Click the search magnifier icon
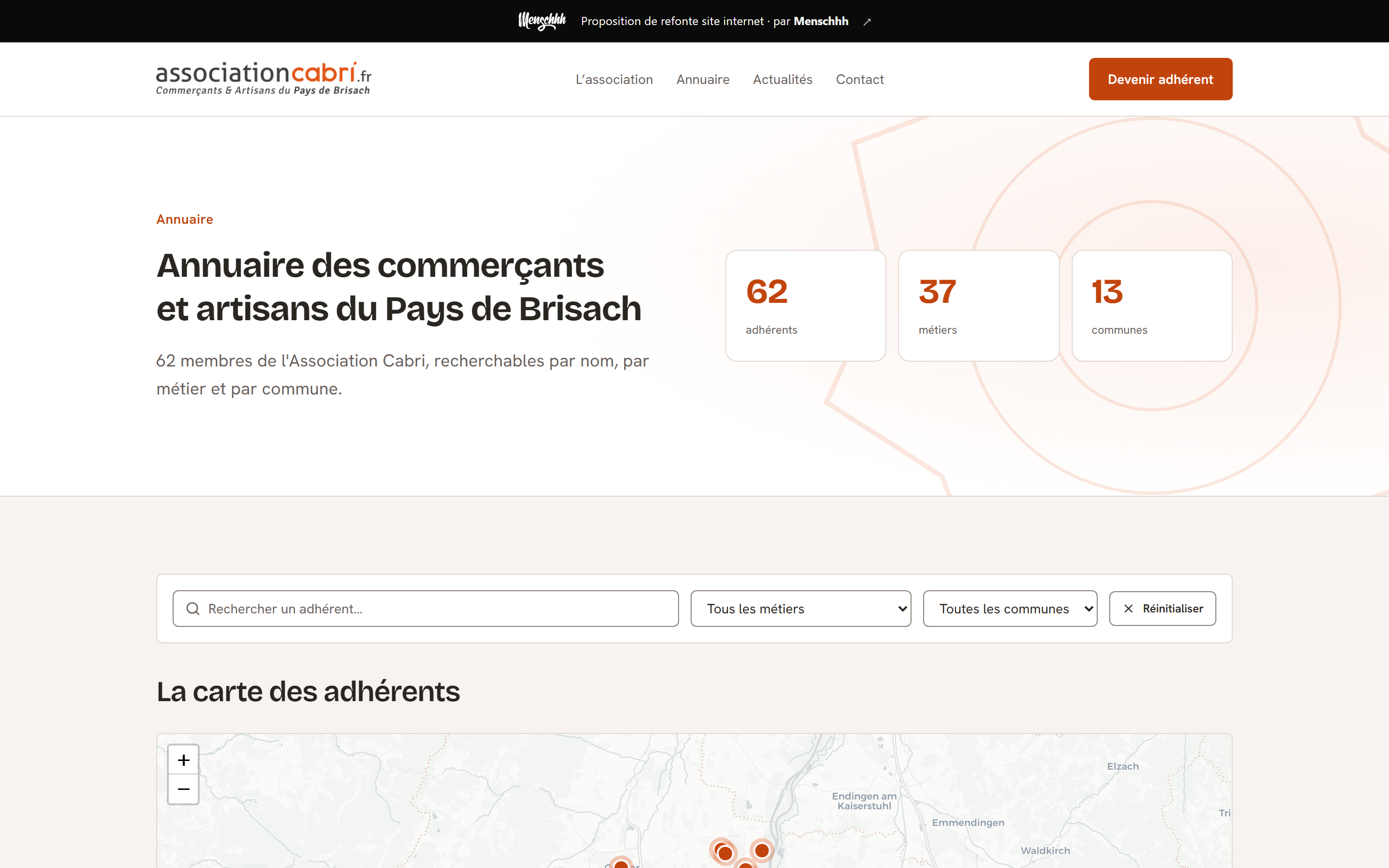This screenshot has width=1389, height=868. pyautogui.click(x=193, y=609)
